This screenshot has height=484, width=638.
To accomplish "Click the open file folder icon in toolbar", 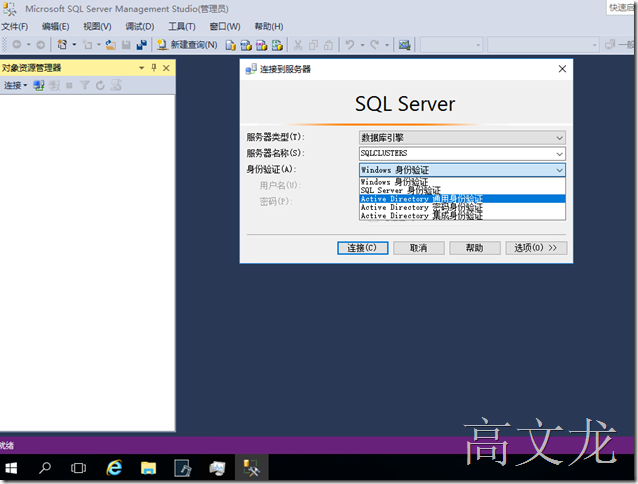I will pyautogui.click(x=111, y=45).
